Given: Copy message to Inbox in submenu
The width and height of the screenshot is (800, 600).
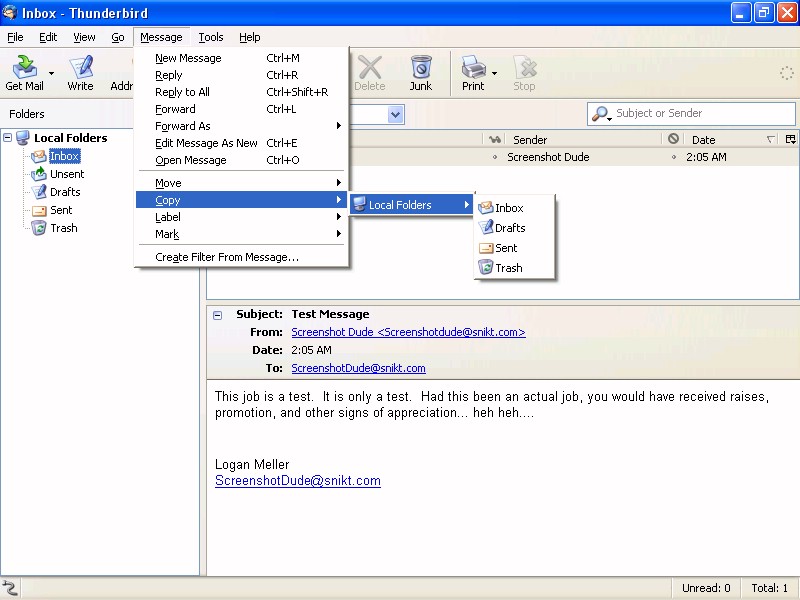Looking at the screenshot, I should pyautogui.click(x=514, y=208).
